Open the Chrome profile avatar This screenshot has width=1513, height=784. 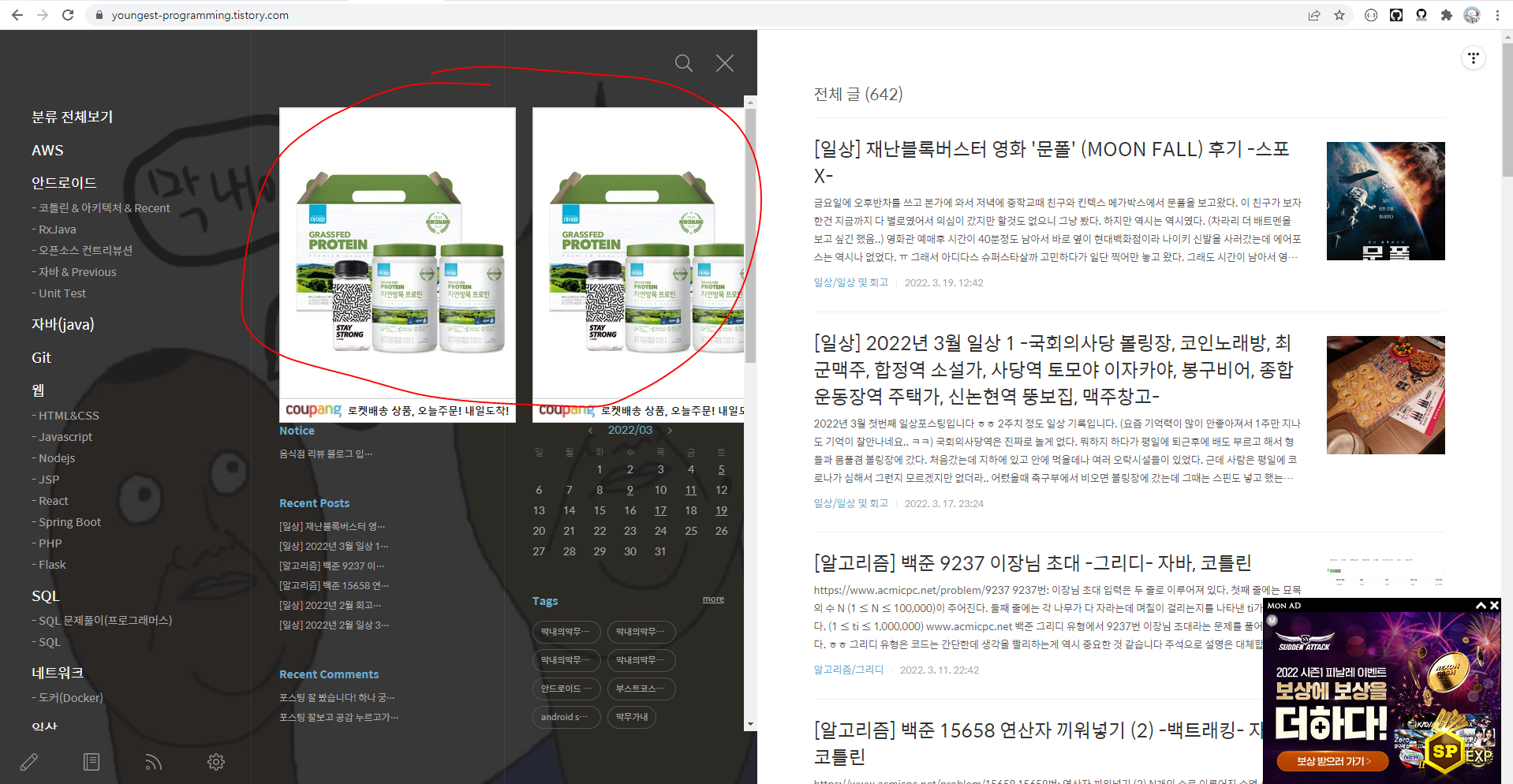1472,15
